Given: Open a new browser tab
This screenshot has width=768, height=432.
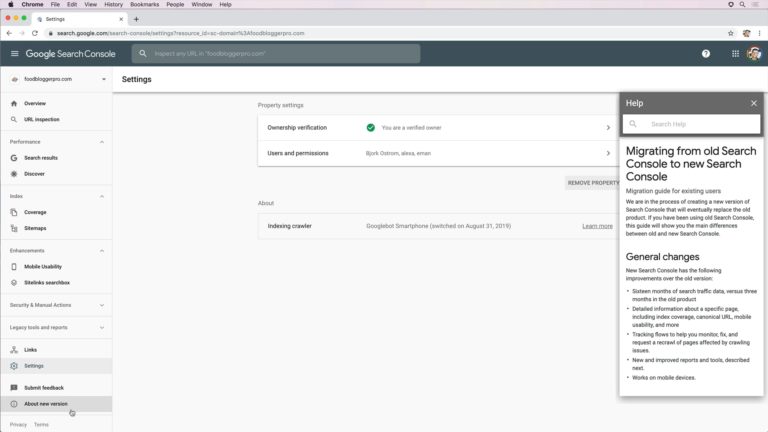Looking at the screenshot, I should (x=136, y=19).
